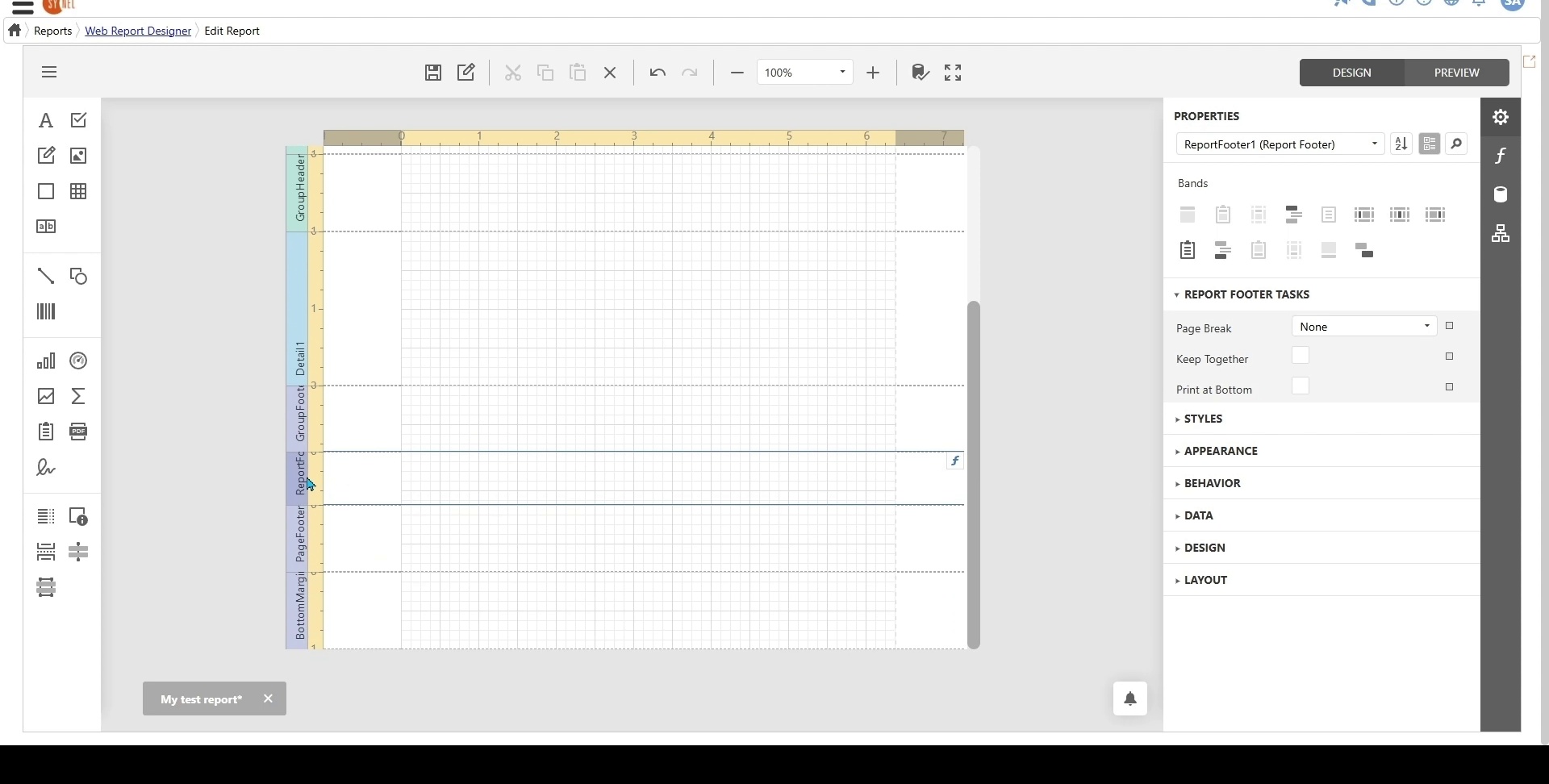Screen dimensions: 1549x784
Task: Select the Label (A) toolbox control
Action: coord(46,121)
